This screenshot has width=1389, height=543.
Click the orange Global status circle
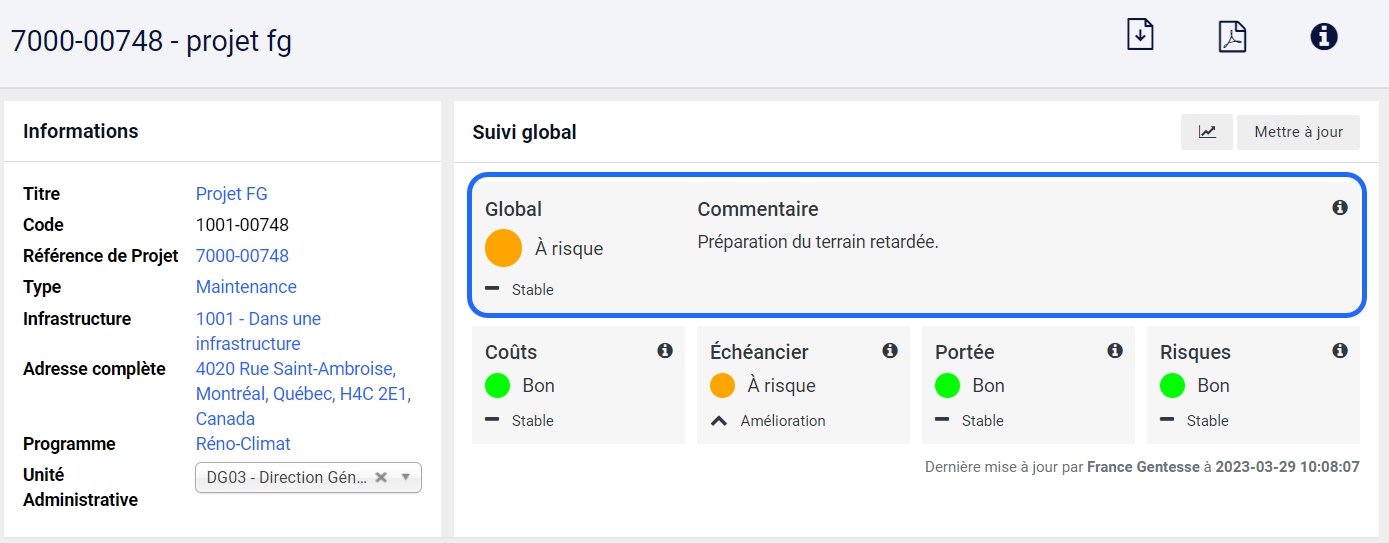504,248
